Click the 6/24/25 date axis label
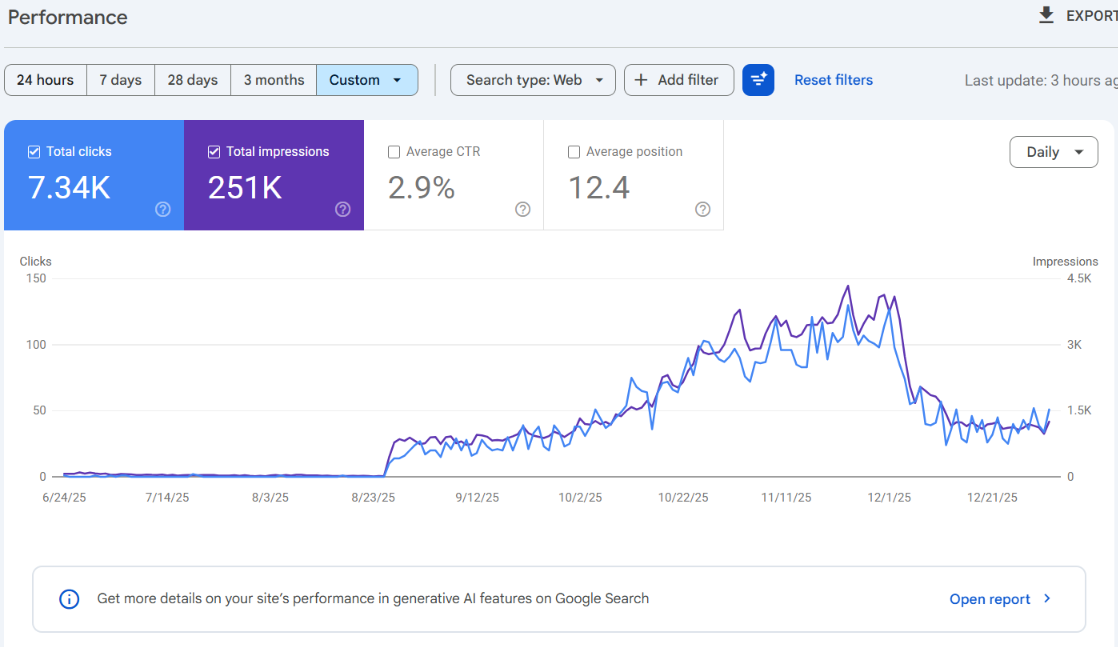 tap(64, 497)
